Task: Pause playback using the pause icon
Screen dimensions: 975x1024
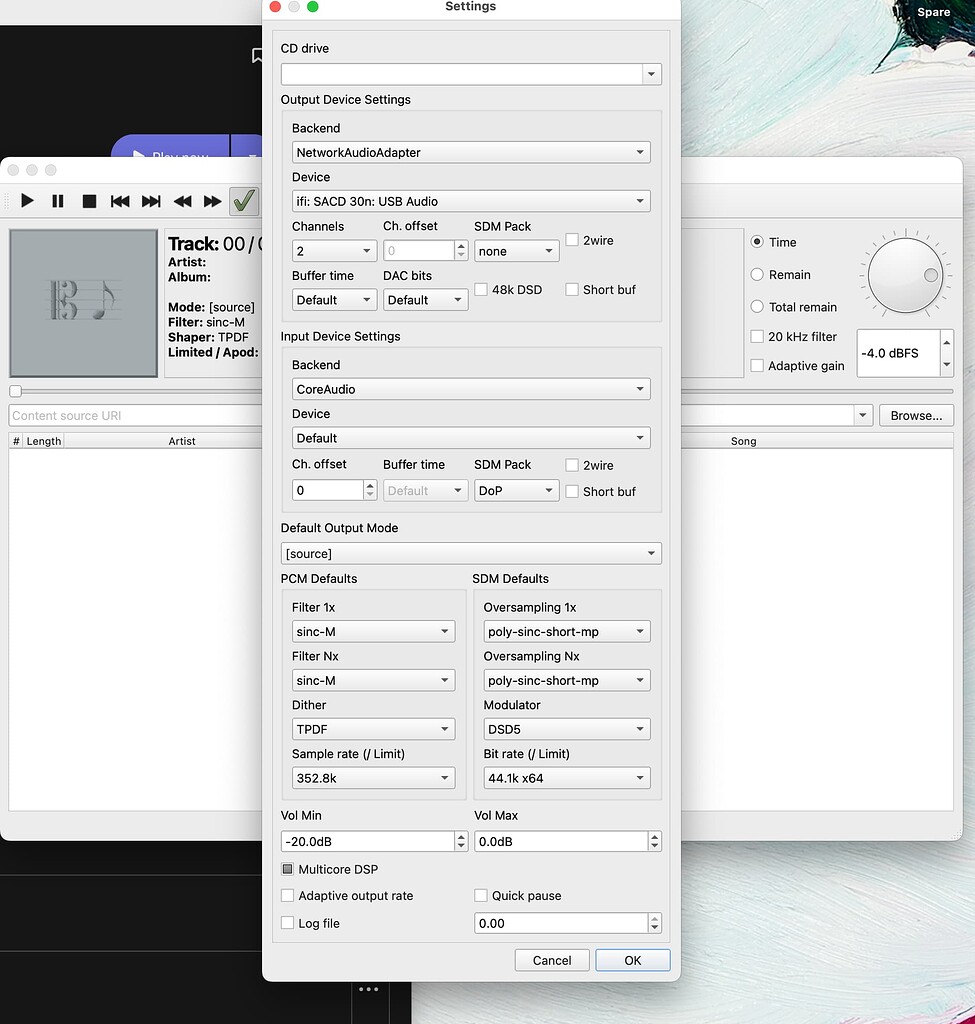Action: (x=57, y=200)
